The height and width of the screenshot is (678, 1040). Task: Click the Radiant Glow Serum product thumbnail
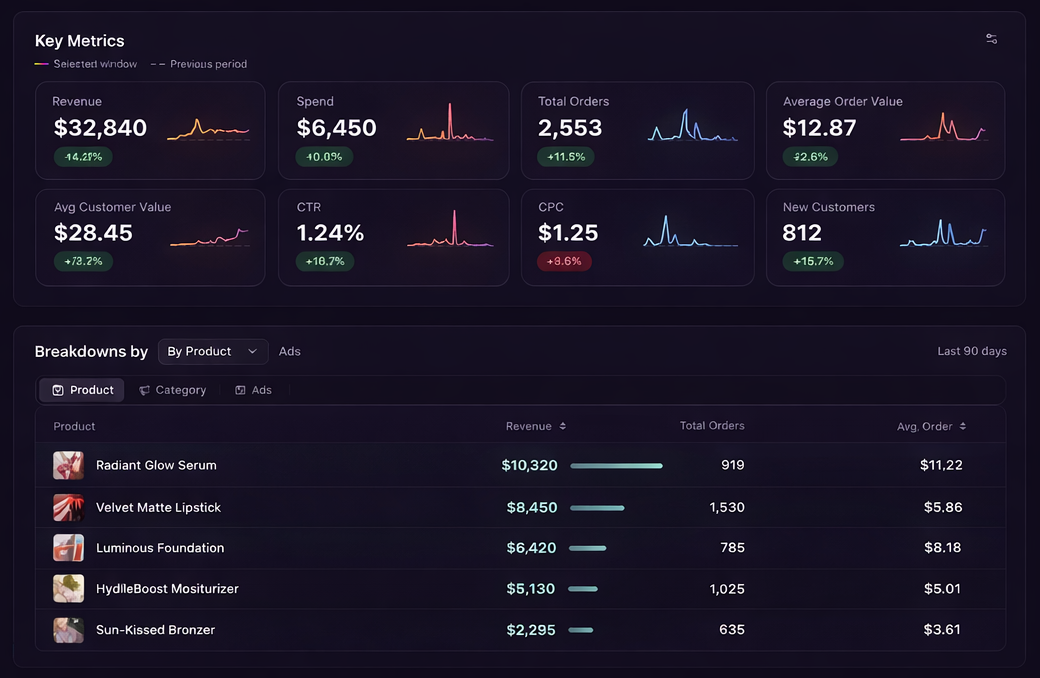pos(68,465)
